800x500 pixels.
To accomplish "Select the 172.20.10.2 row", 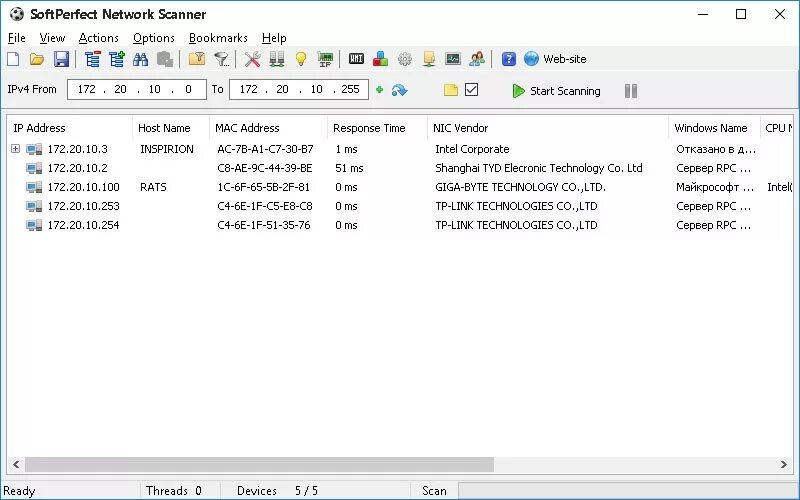I will (x=400, y=168).
